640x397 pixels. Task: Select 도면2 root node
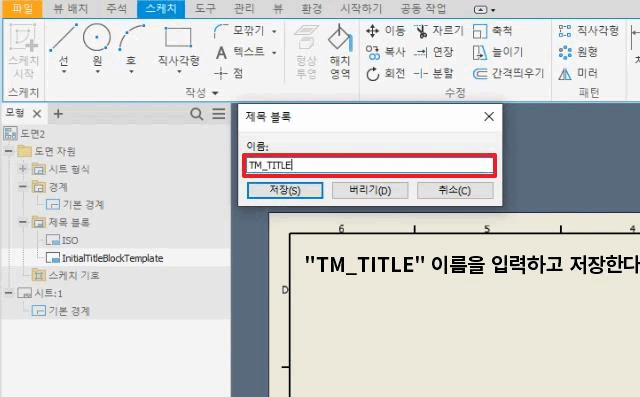coord(24,133)
